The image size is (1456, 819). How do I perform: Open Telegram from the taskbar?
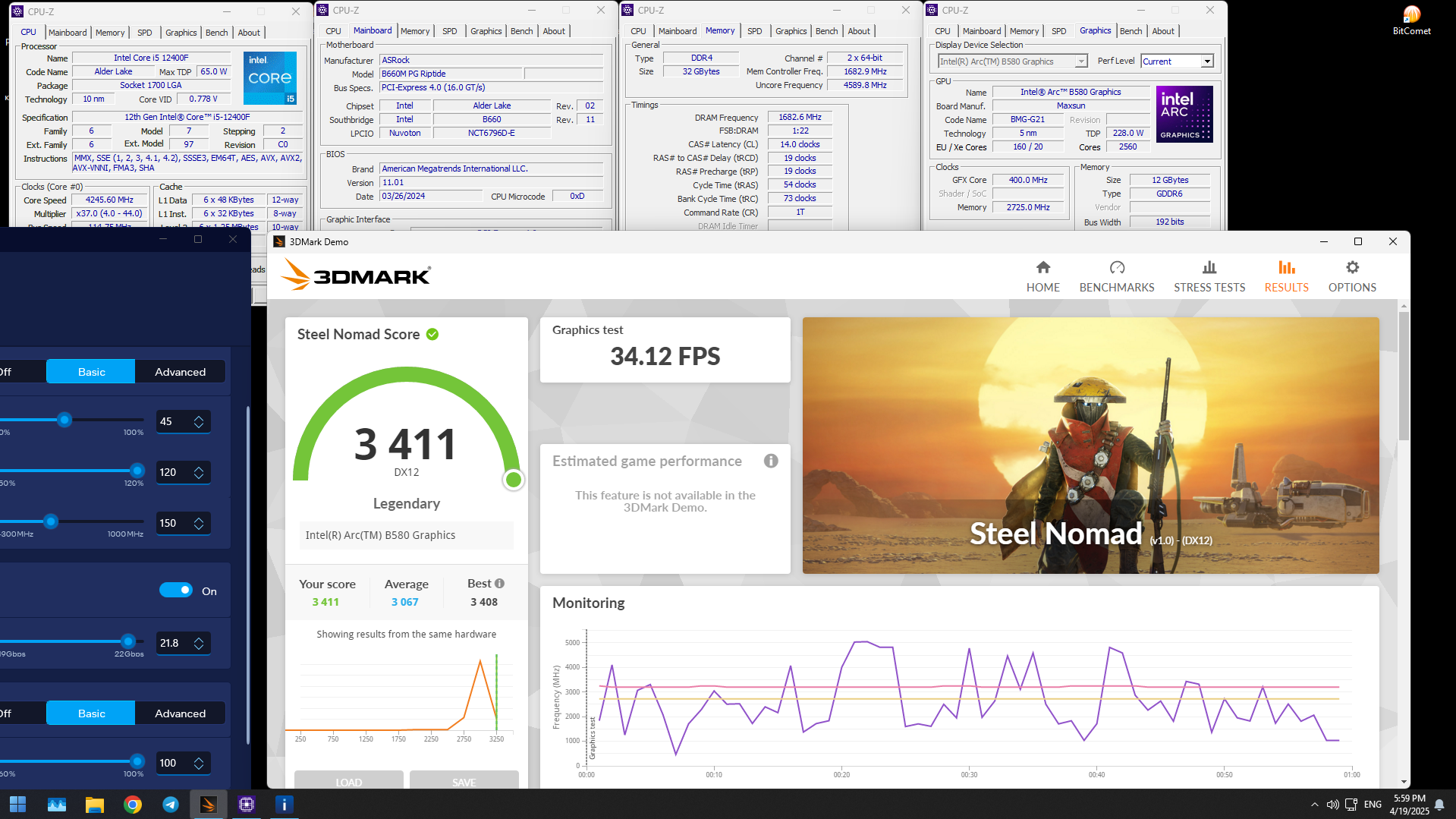pyautogui.click(x=171, y=804)
